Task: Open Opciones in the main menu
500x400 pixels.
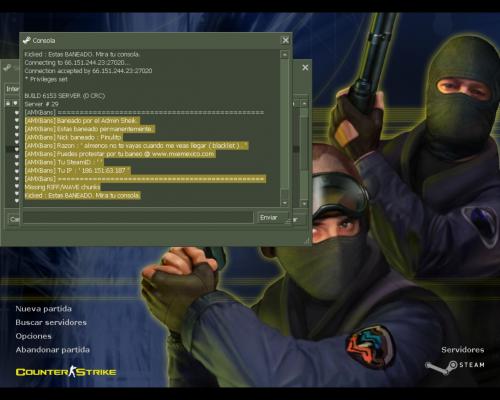Action: pyautogui.click(x=33, y=336)
